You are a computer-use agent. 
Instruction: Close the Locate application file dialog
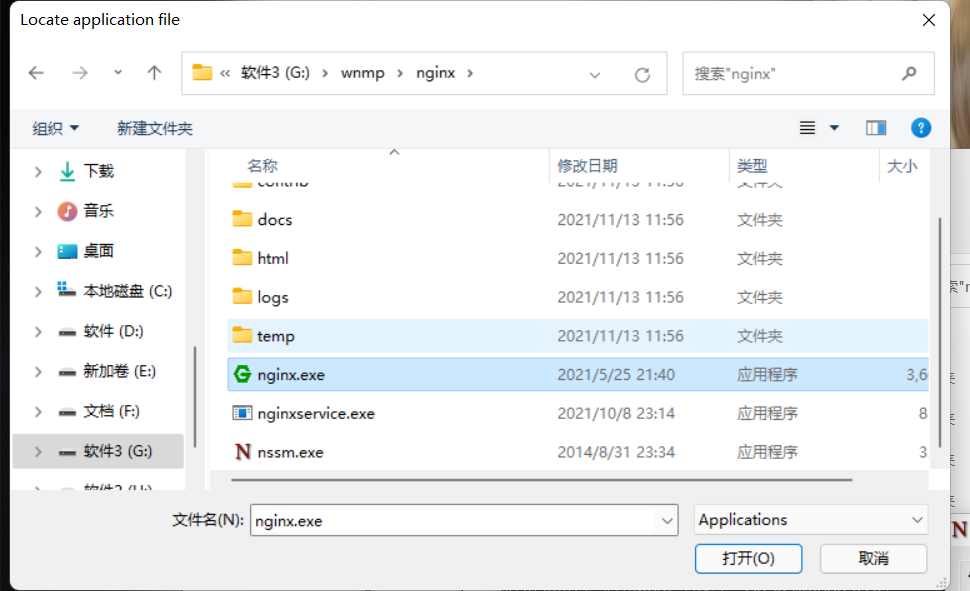(929, 20)
